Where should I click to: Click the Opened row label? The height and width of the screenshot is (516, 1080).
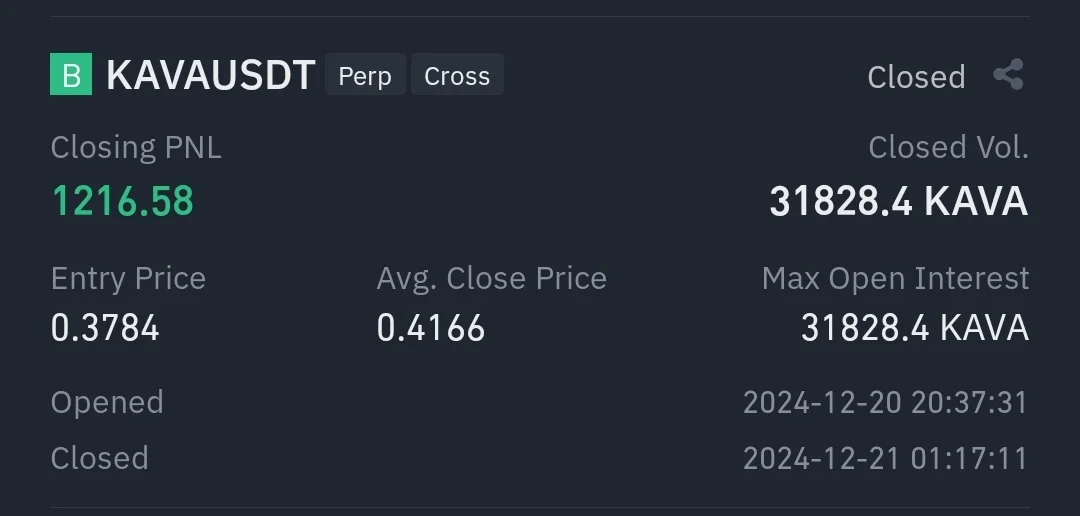107,402
